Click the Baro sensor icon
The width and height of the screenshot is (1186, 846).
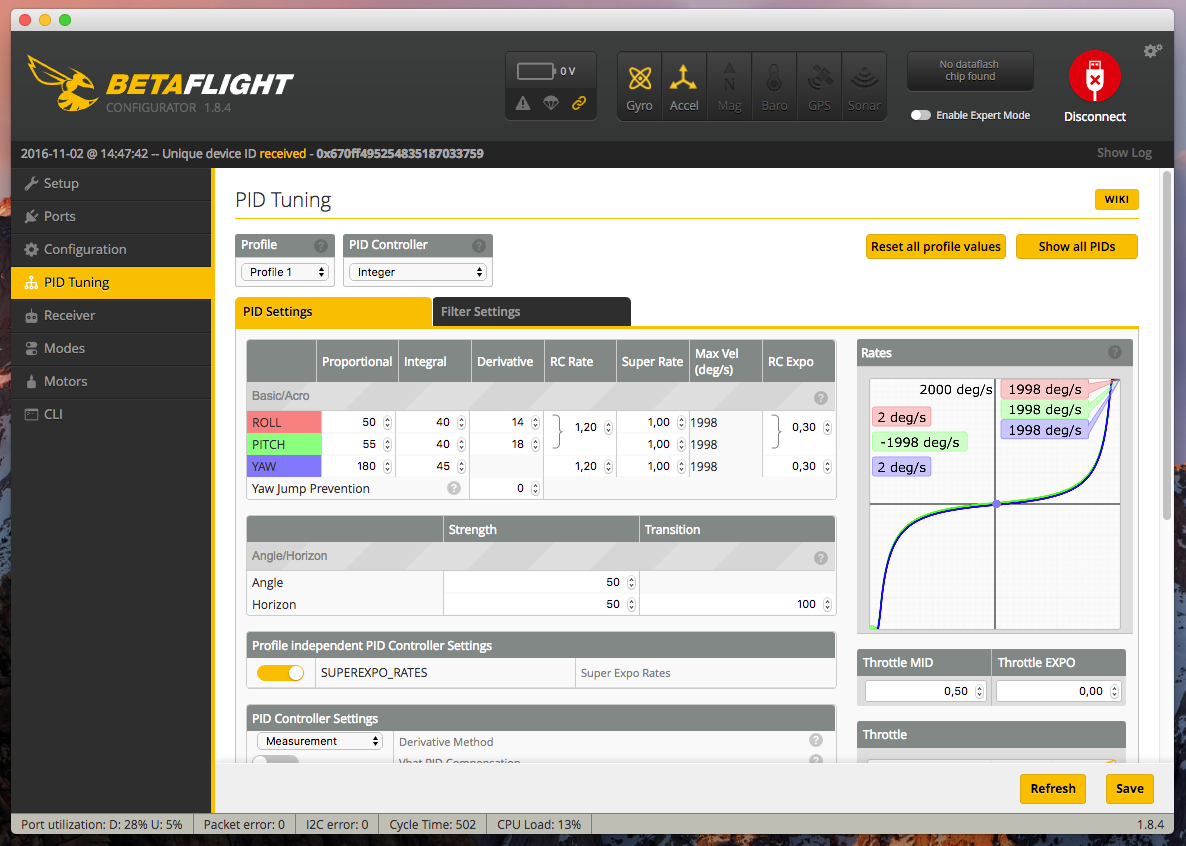(774, 86)
